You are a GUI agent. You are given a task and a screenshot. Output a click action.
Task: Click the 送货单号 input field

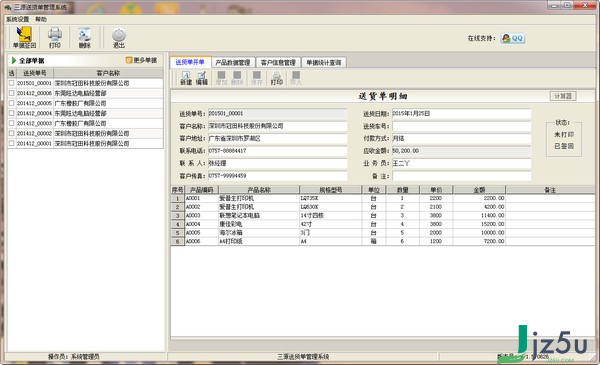pyautogui.click(x=277, y=114)
